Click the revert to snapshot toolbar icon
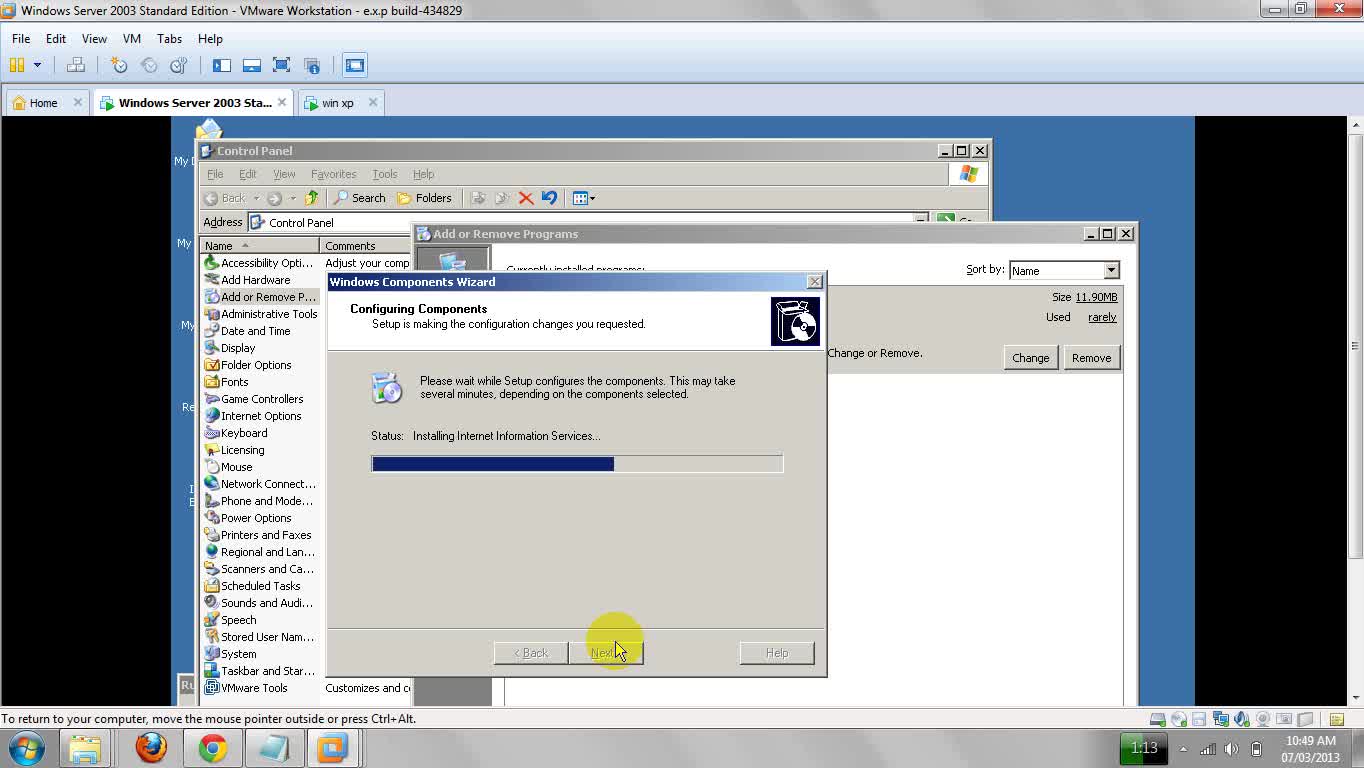Screen dimensions: 1364x768 click(149, 65)
